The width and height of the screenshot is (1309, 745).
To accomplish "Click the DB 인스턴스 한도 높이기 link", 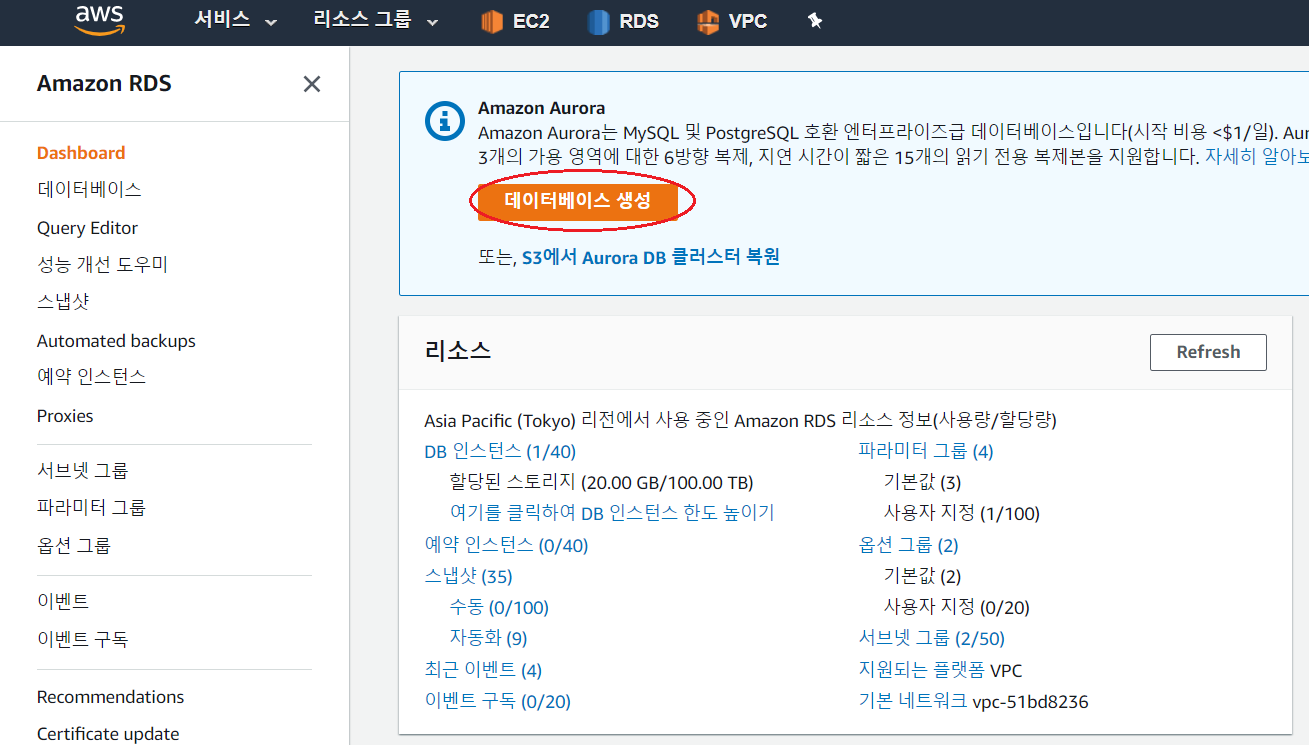I will (x=612, y=513).
